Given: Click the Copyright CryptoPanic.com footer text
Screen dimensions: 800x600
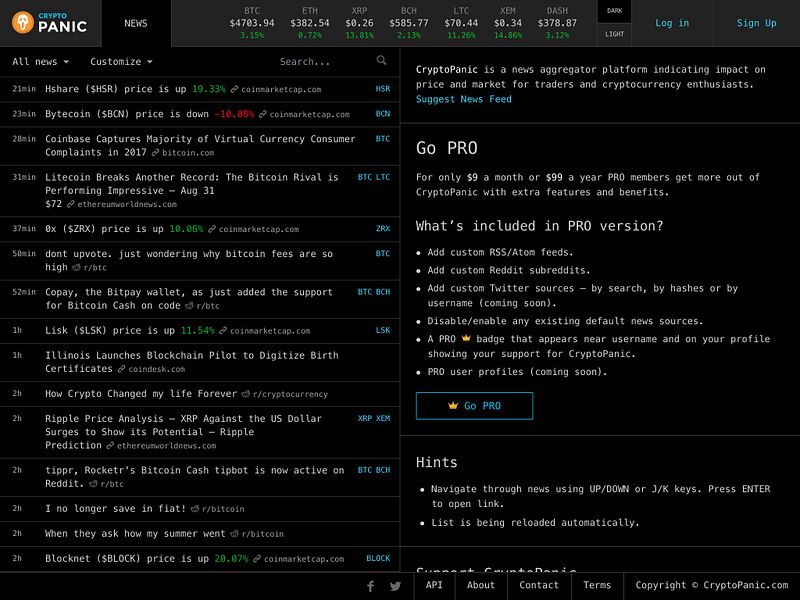Looking at the screenshot, I should pos(712,585).
